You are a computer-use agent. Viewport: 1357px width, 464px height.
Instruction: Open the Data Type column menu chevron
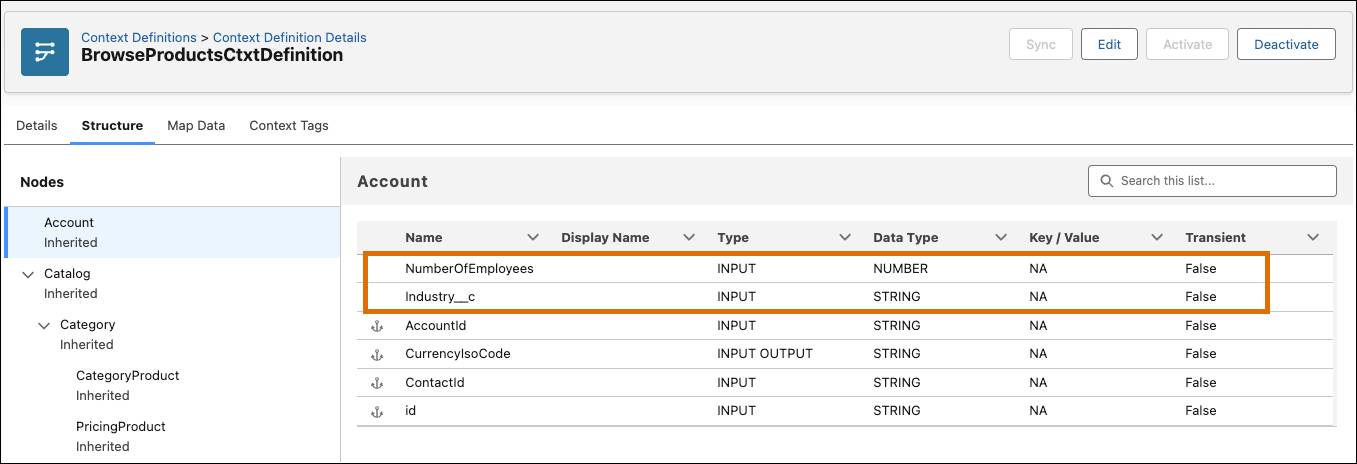coord(1001,238)
